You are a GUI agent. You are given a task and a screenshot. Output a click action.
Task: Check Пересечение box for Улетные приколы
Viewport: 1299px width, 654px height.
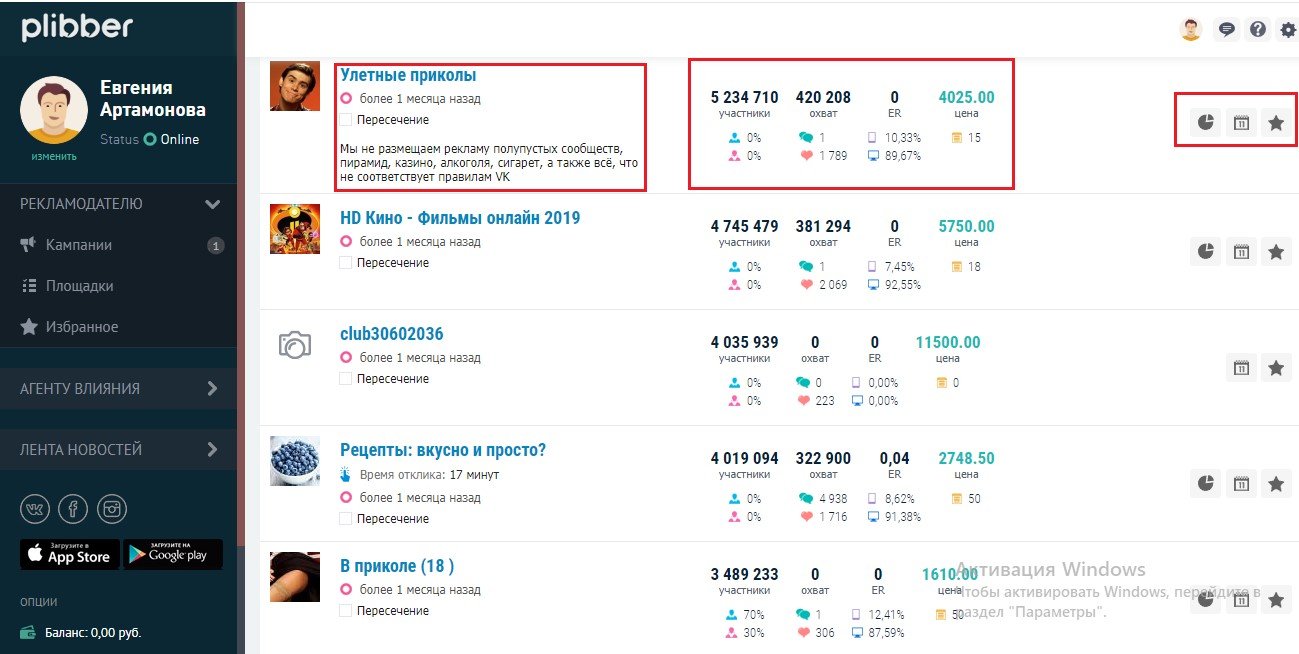click(345, 120)
